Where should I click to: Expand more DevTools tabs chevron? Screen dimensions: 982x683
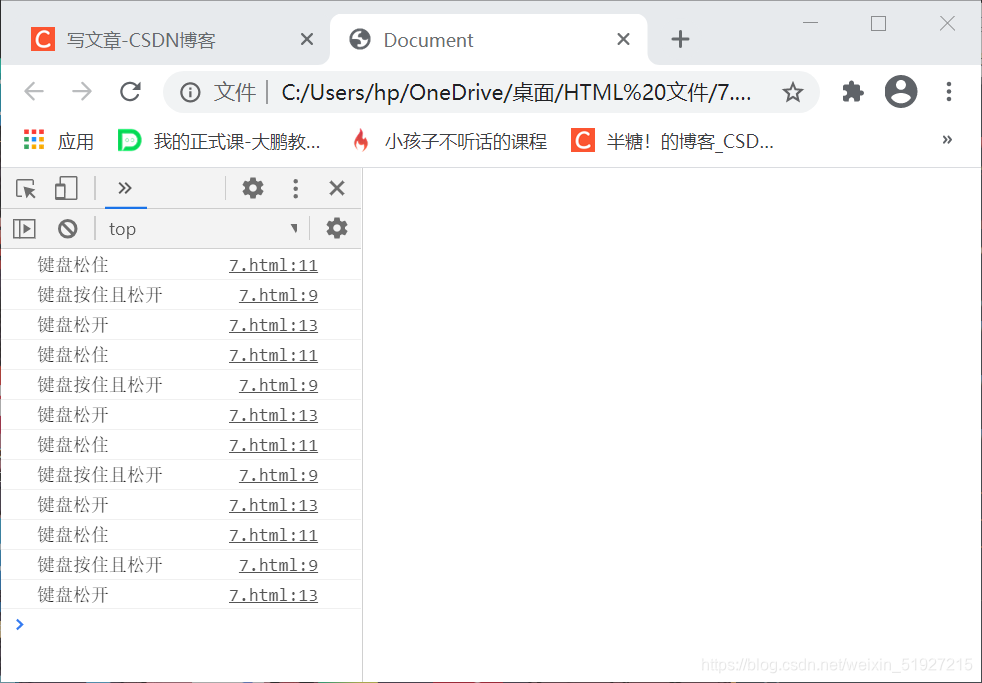pyautogui.click(x=125, y=188)
